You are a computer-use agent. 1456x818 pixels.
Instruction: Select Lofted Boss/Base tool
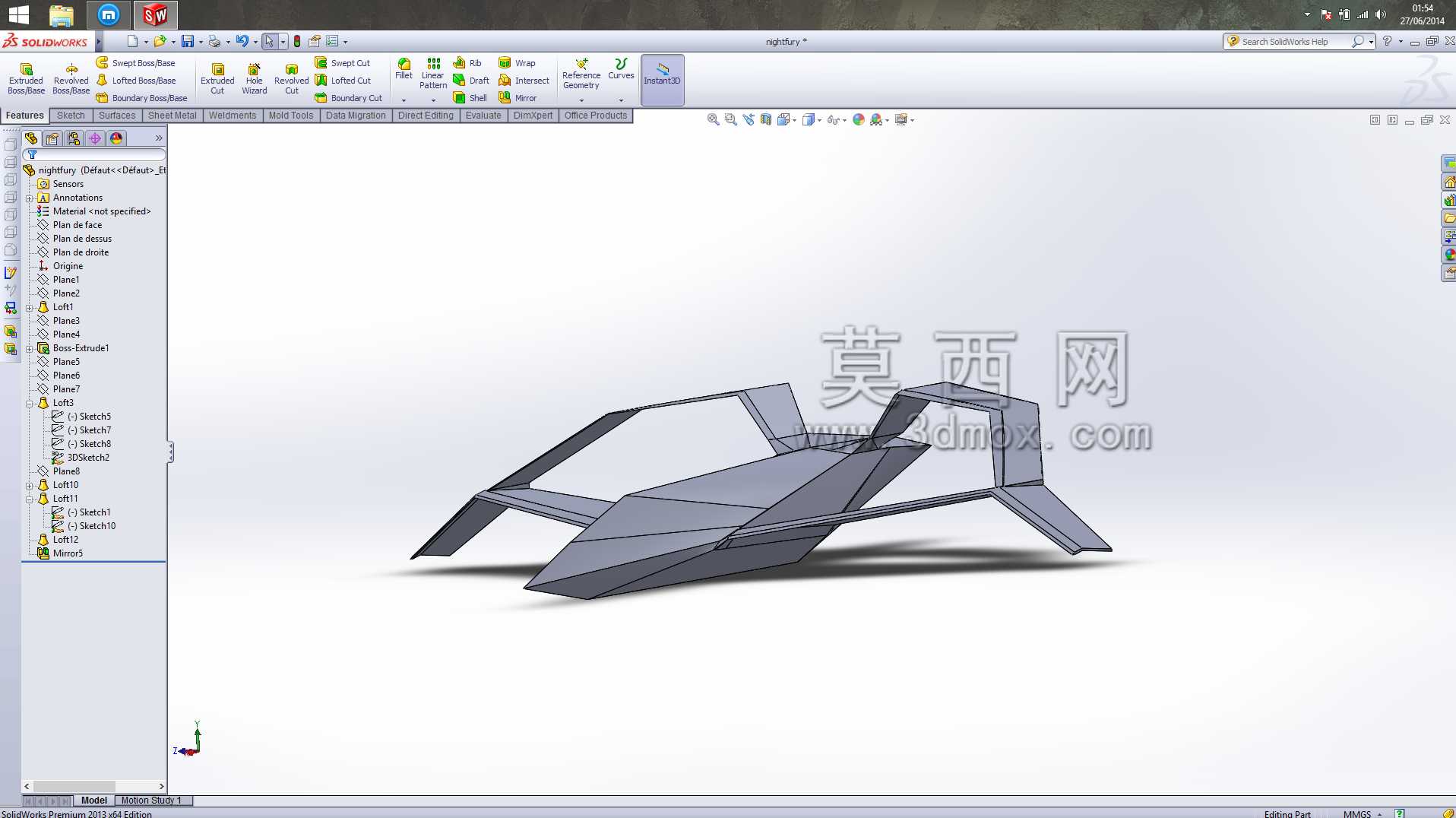135,81
